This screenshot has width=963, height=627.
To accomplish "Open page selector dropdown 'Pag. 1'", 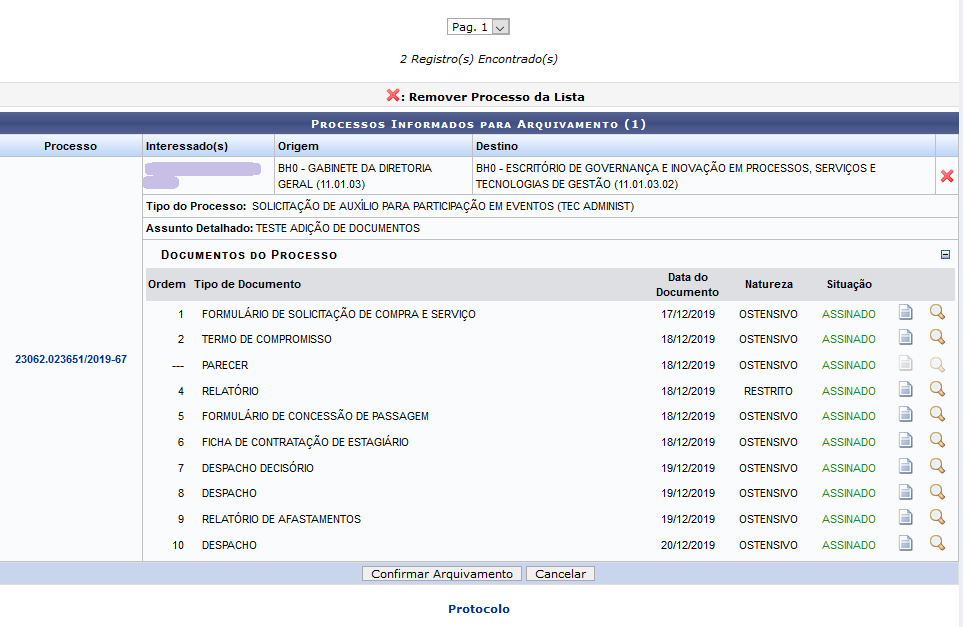I will coord(478,27).
